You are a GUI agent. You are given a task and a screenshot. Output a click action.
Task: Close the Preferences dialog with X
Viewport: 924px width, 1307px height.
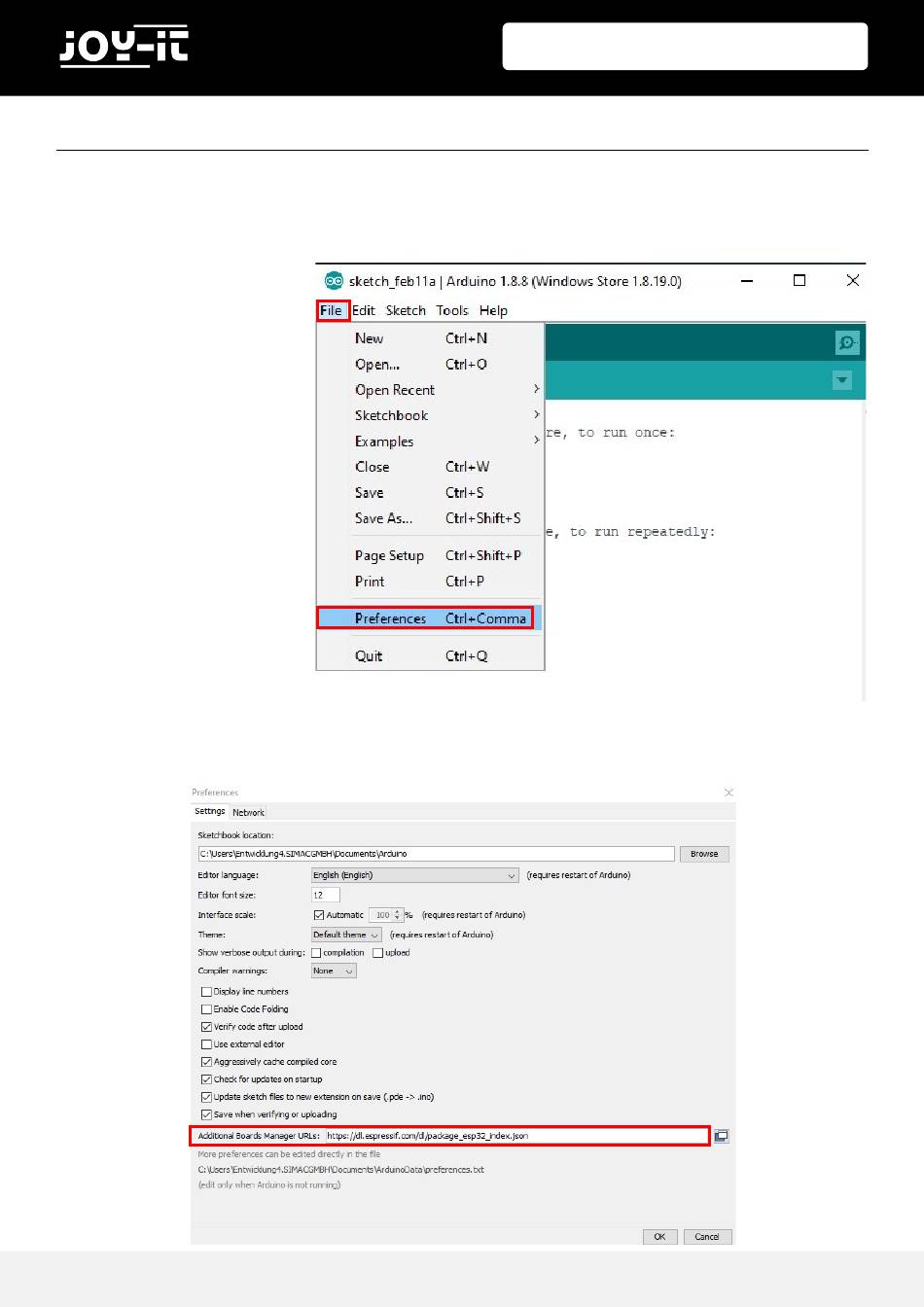pos(729,793)
